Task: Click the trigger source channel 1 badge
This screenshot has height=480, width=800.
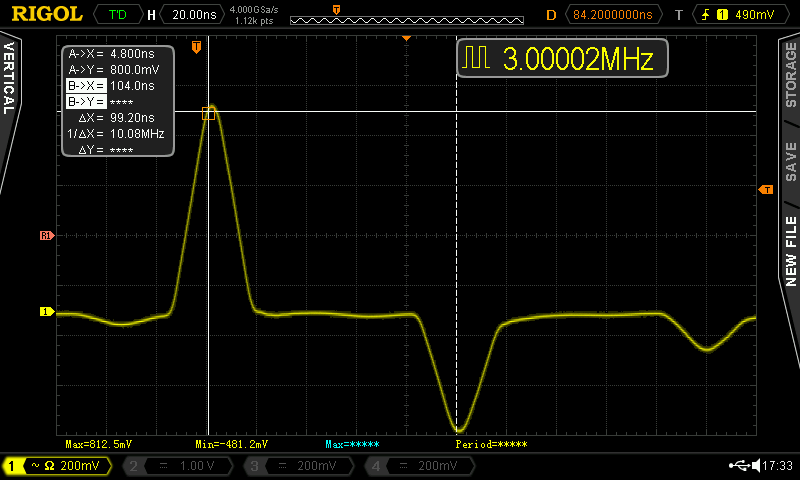Action: coord(722,14)
